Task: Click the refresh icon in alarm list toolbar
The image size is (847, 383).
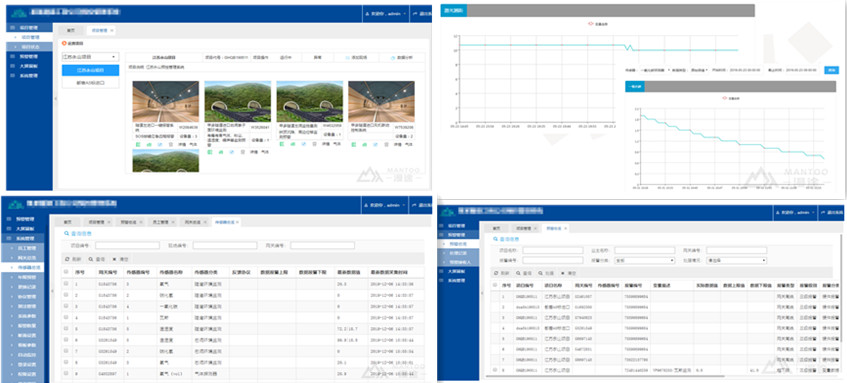Action: tap(495, 274)
